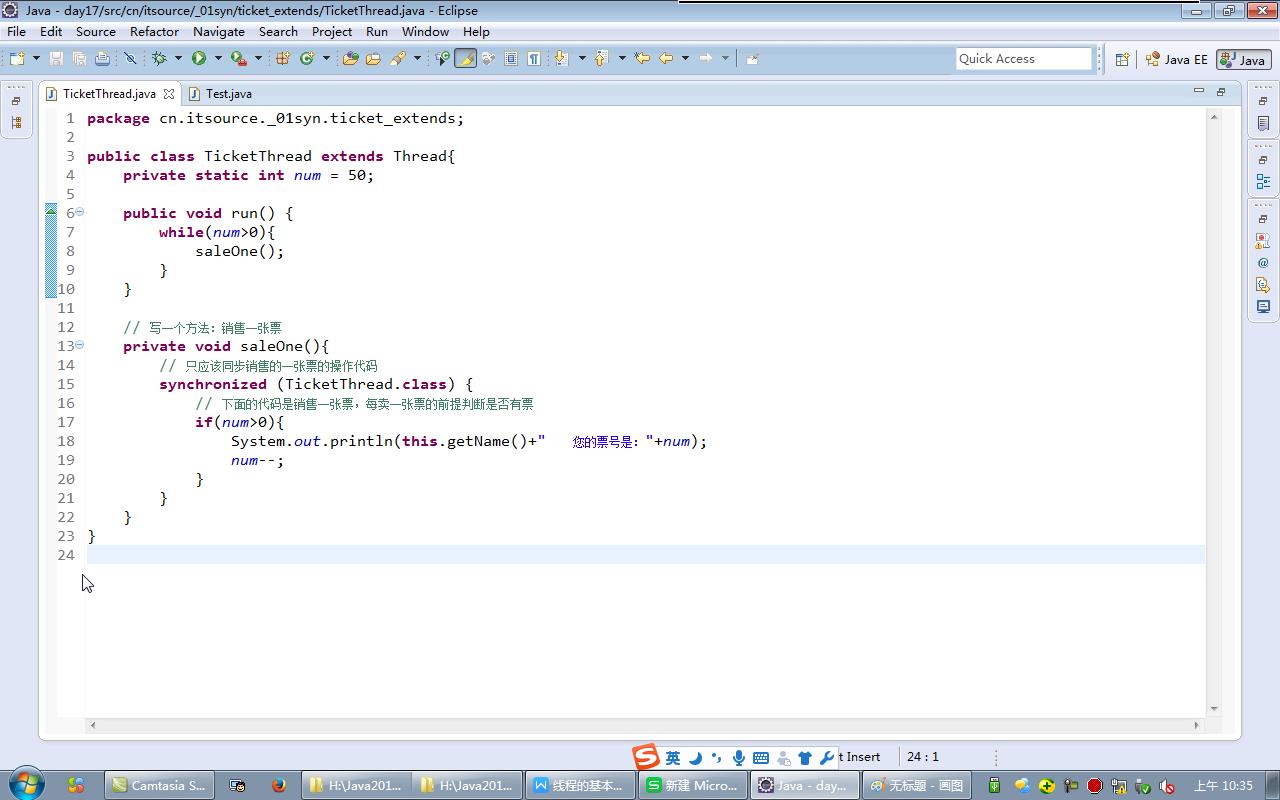Click the New Java Class icon
This screenshot has height=800, width=1280.
click(307, 58)
